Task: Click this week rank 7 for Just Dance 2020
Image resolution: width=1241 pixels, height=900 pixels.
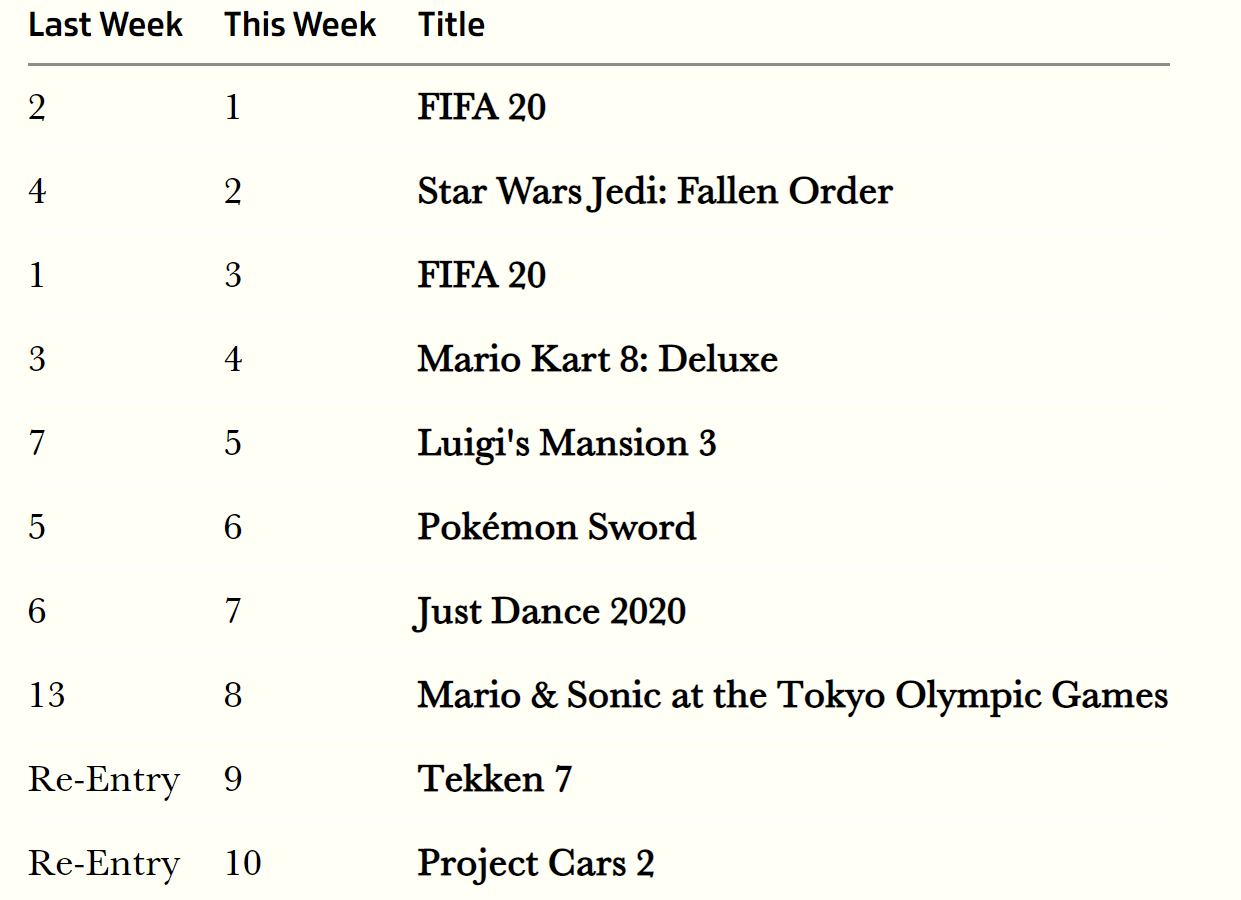Action: pyautogui.click(x=233, y=611)
